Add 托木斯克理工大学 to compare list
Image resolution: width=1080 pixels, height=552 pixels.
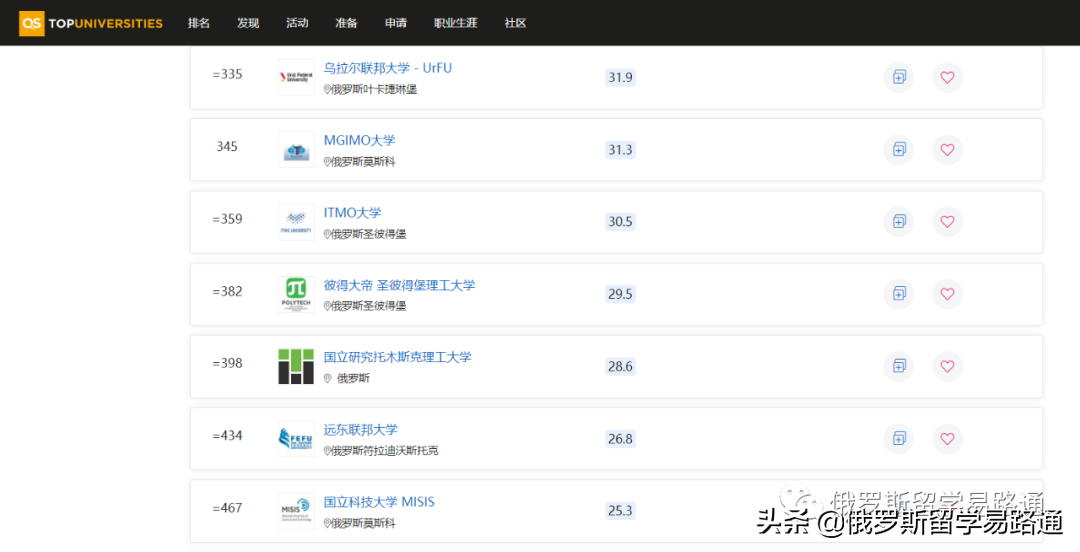tap(899, 366)
